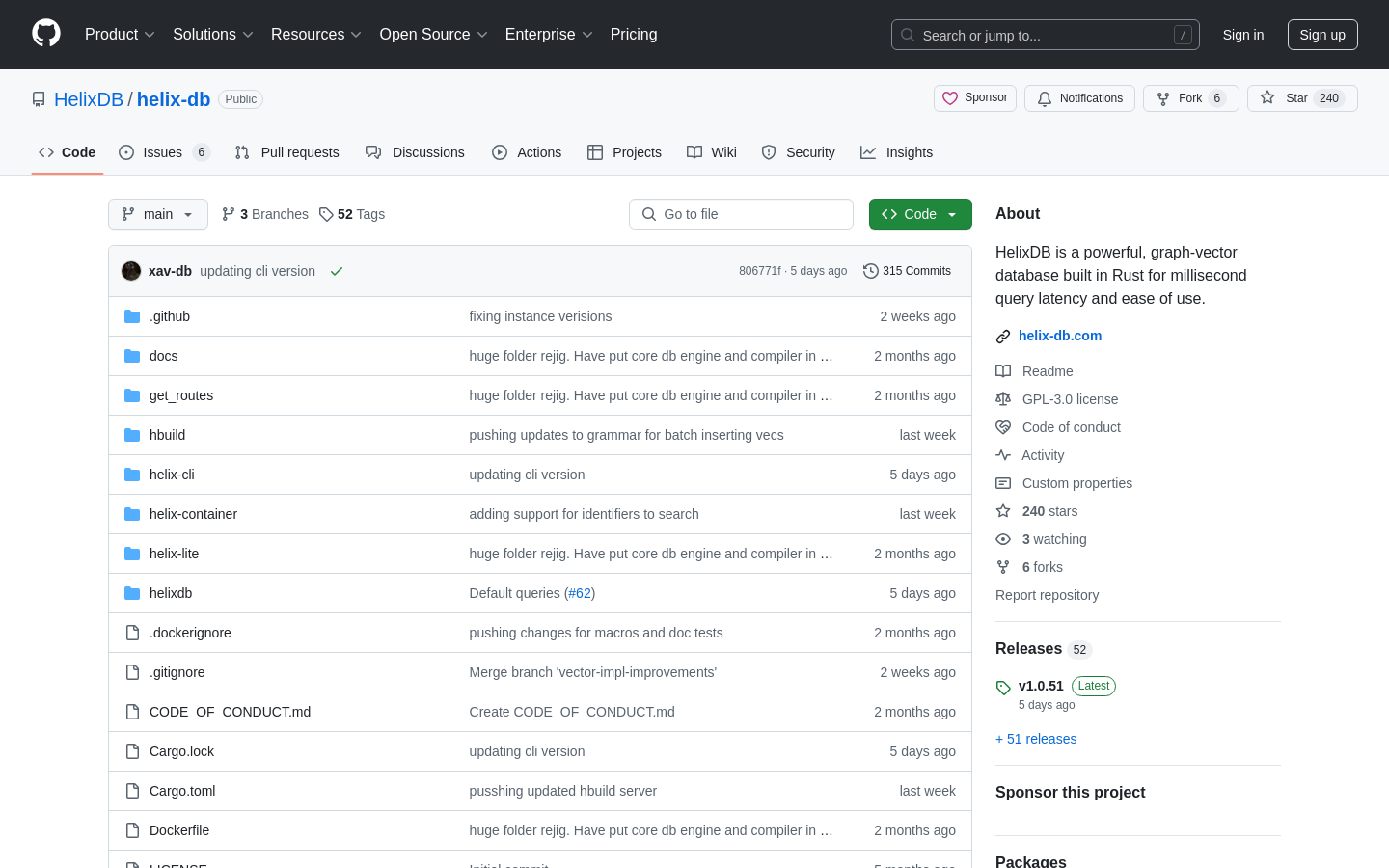Open the v1.0.51 release tag
This screenshot has height=868, width=1389.
tap(1041, 686)
